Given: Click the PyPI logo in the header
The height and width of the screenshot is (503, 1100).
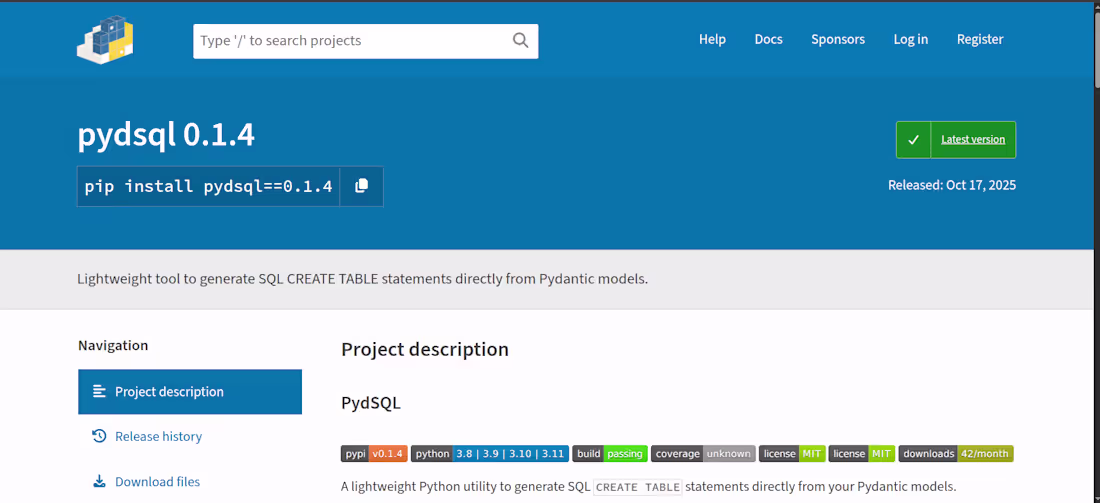Looking at the screenshot, I should (105, 40).
